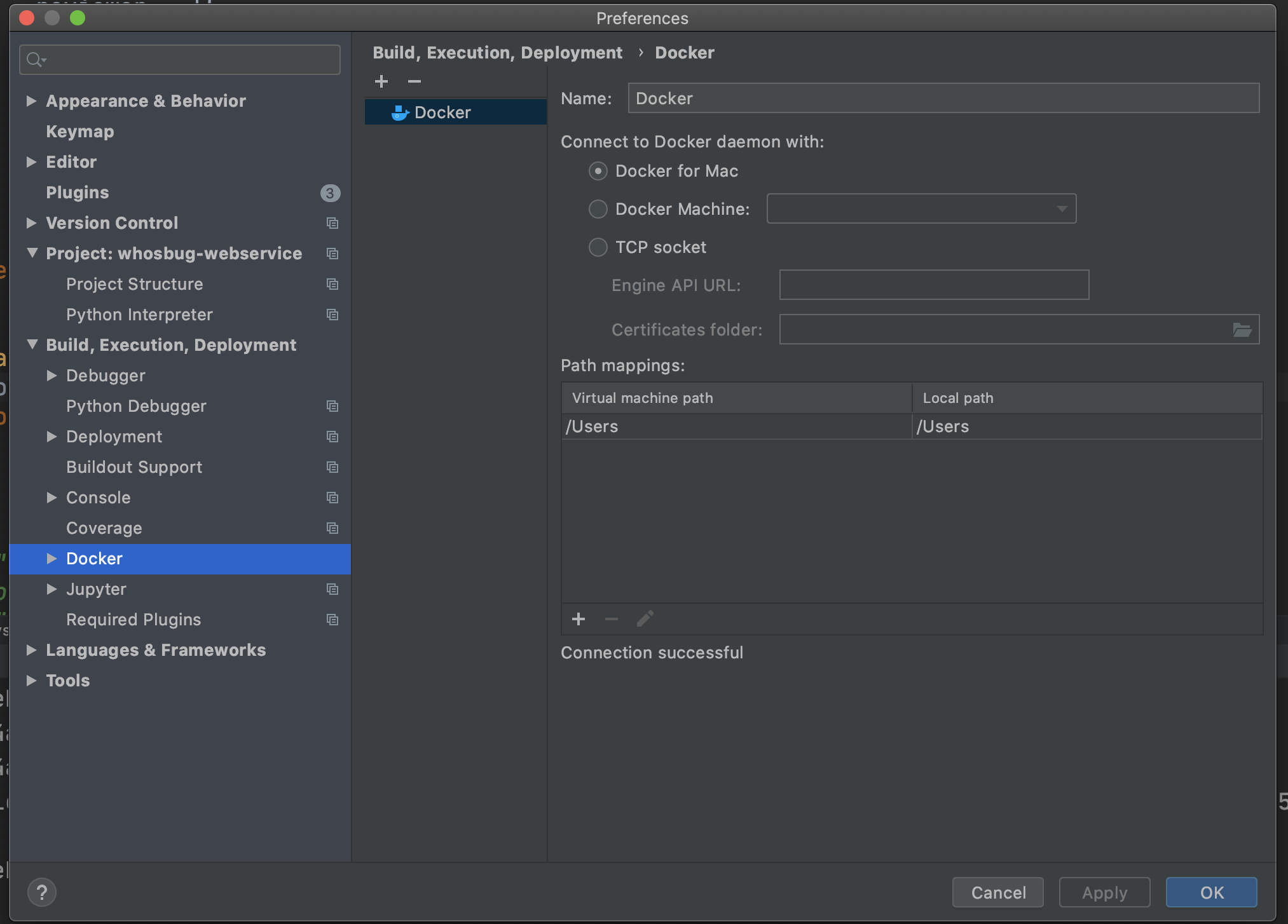
Task: Click the Plugins update count badge
Action: (330, 193)
